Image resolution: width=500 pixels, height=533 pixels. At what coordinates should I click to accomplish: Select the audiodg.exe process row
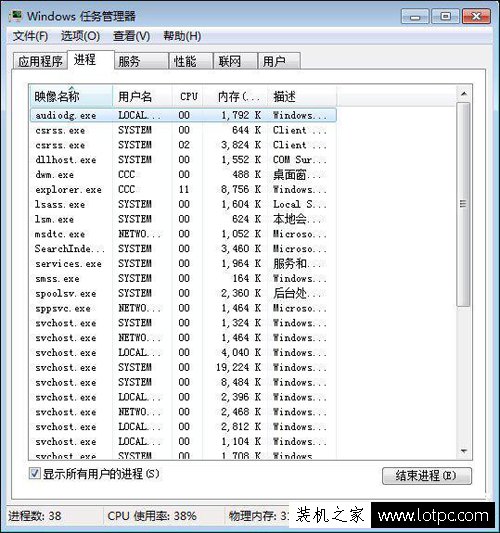click(x=183, y=115)
